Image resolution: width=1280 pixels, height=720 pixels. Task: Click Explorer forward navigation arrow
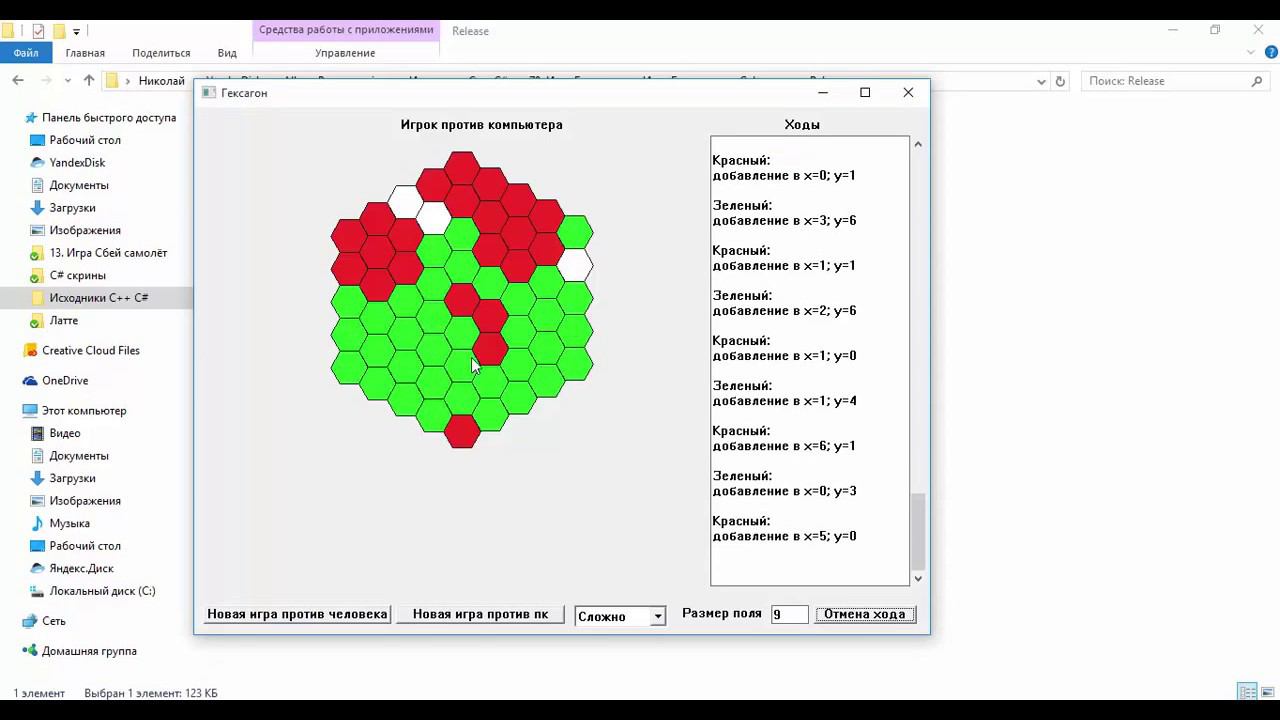click(x=46, y=81)
